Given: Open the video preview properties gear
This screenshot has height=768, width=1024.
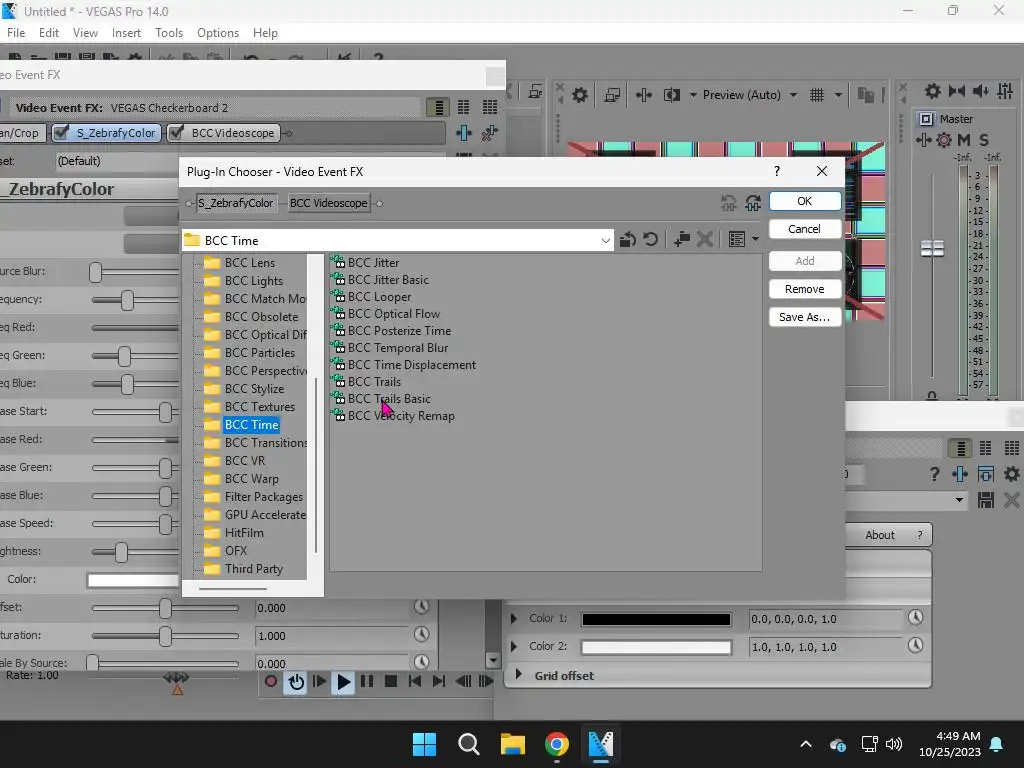Looking at the screenshot, I should (580, 95).
